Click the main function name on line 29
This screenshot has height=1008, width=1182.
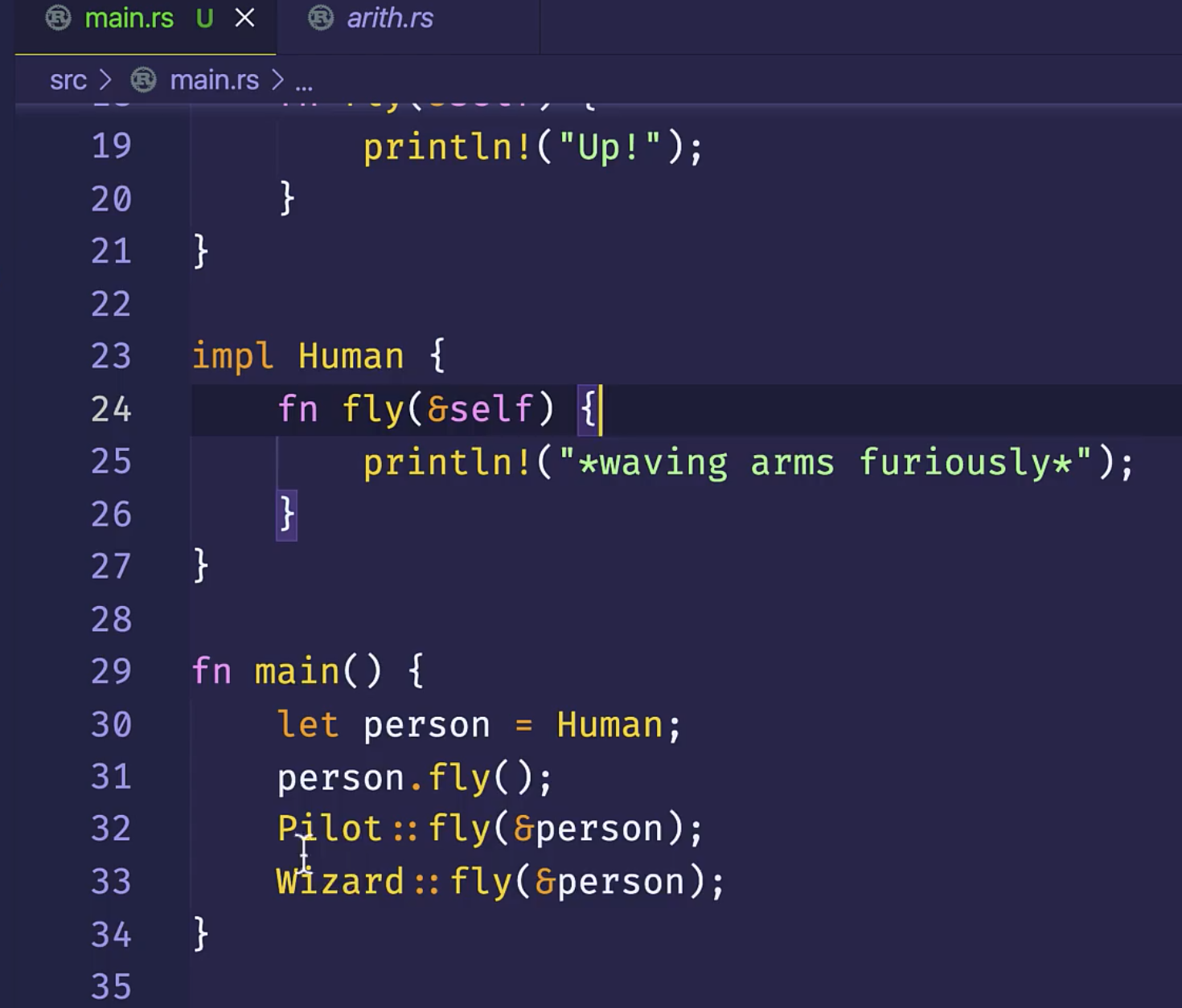(x=297, y=671)
